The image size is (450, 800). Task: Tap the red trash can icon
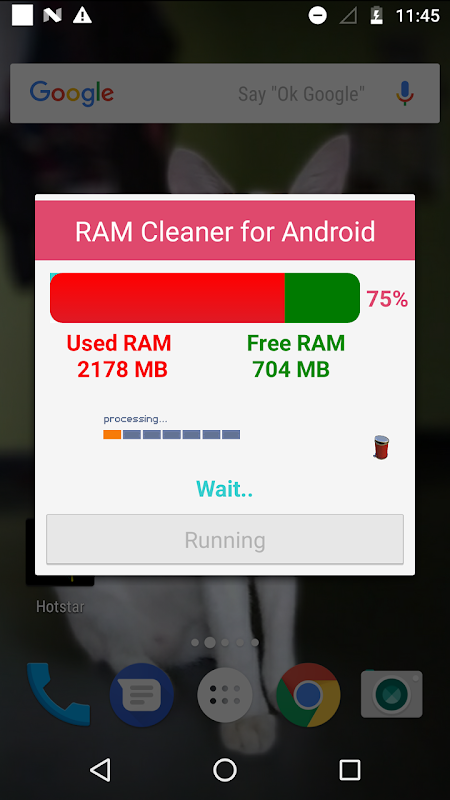pos(381,447)
